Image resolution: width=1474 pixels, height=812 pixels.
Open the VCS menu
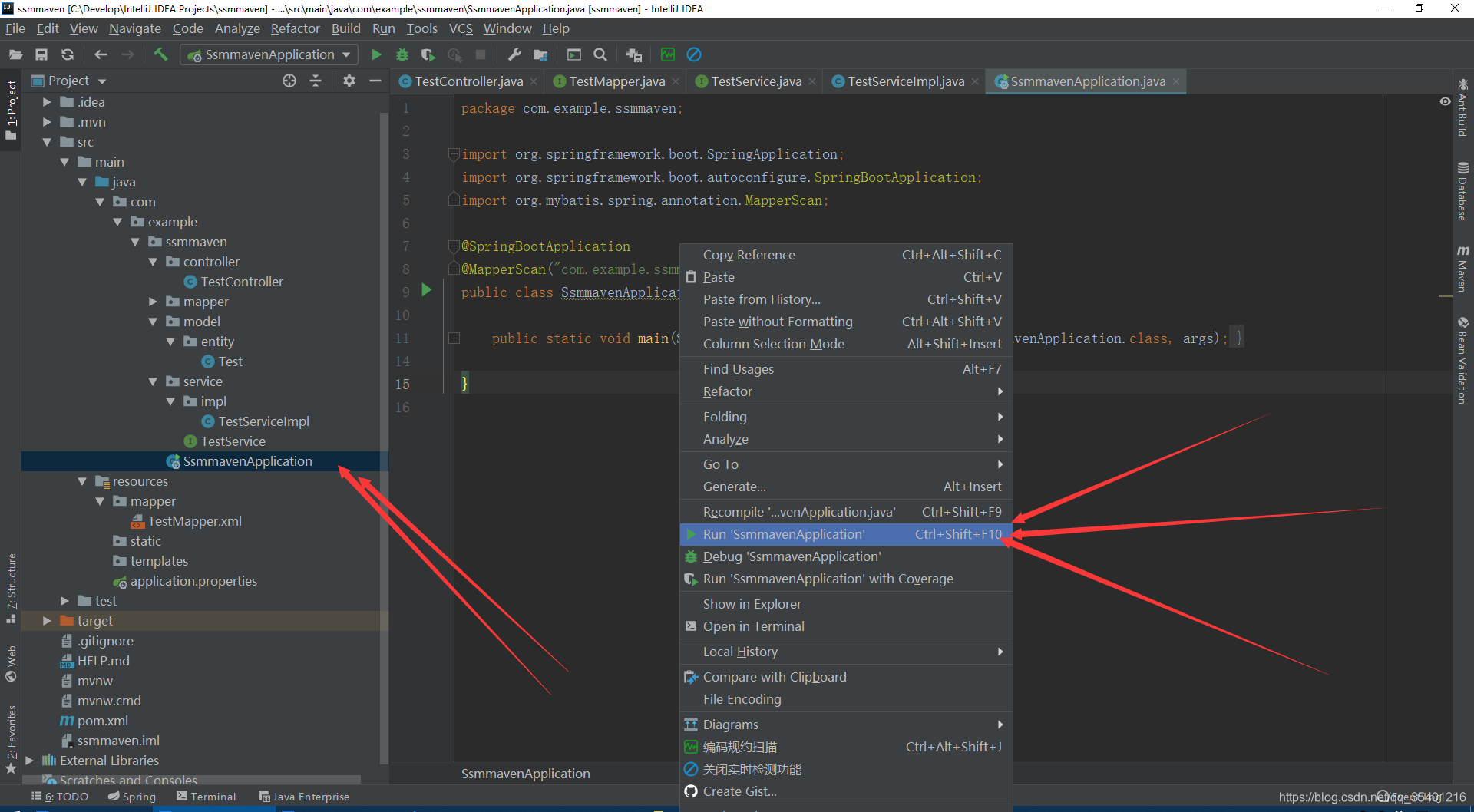461,28
